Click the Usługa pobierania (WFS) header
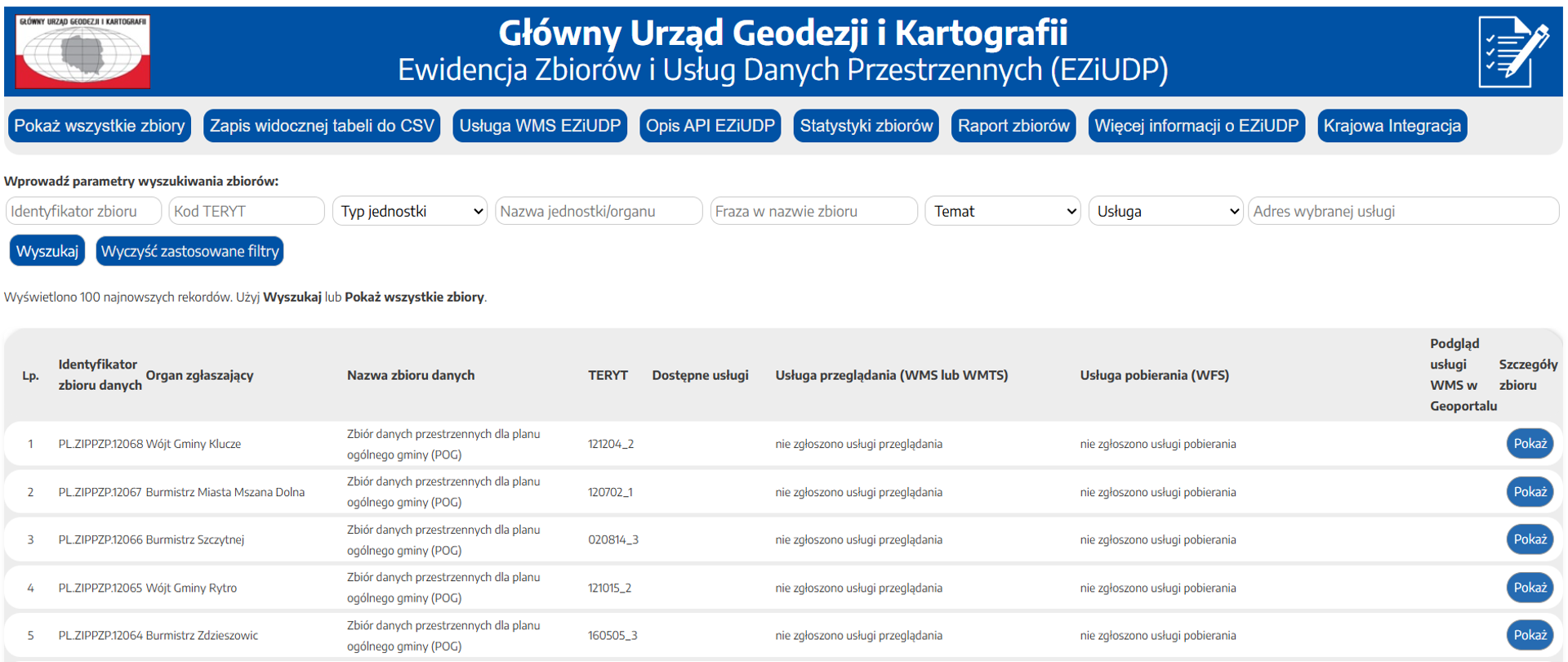 point(1154,375)
